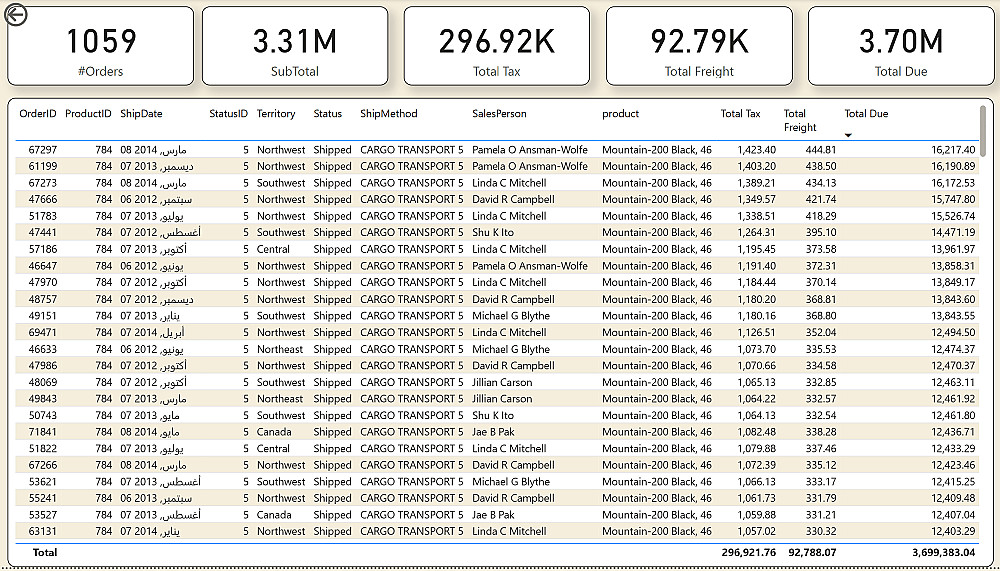Click David R Campbell in order 48757 row
This screenshot has width=1000, height=571.
click(513, 299)
